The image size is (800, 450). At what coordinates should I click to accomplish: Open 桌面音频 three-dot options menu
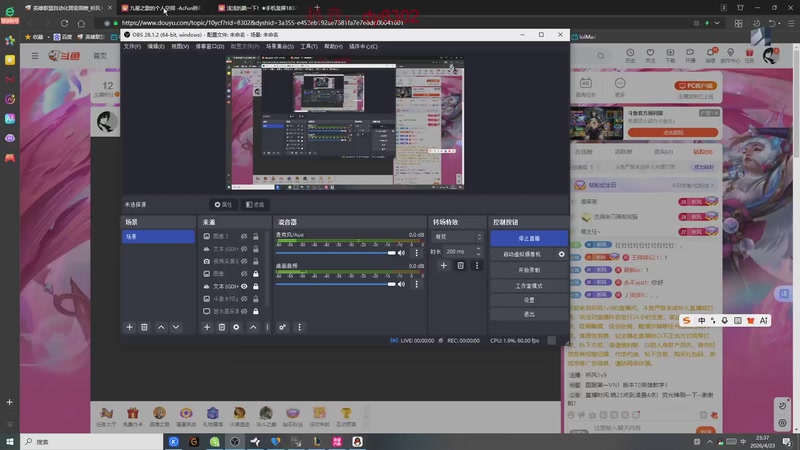(x=416, y=284)
